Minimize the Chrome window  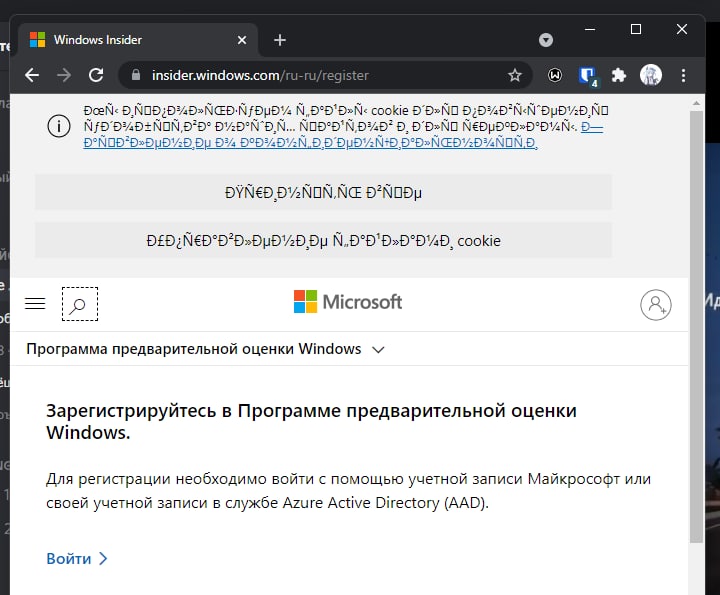590,29
